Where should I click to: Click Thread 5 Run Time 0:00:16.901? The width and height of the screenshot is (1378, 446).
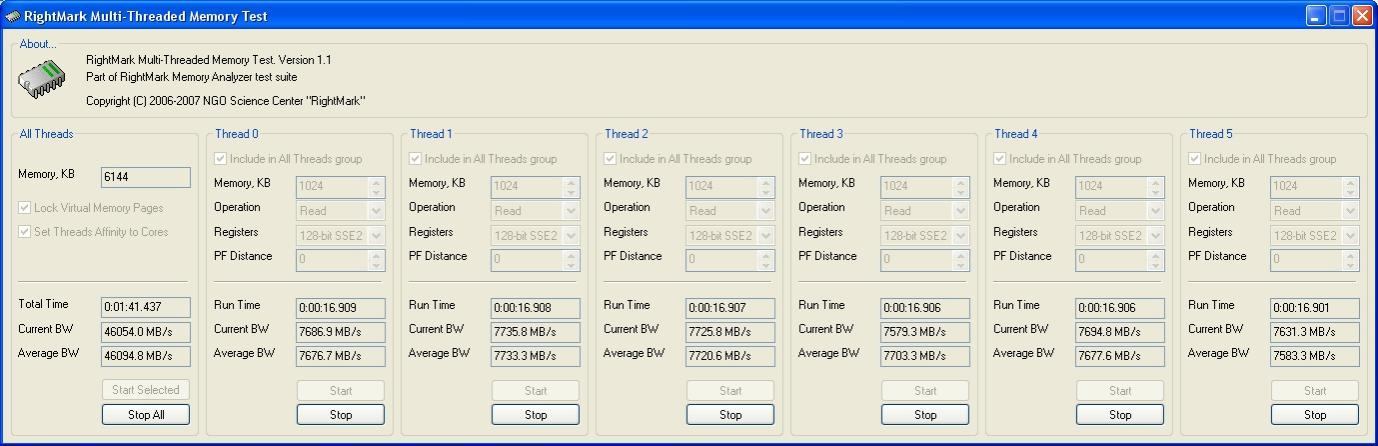coord(1316,308)
